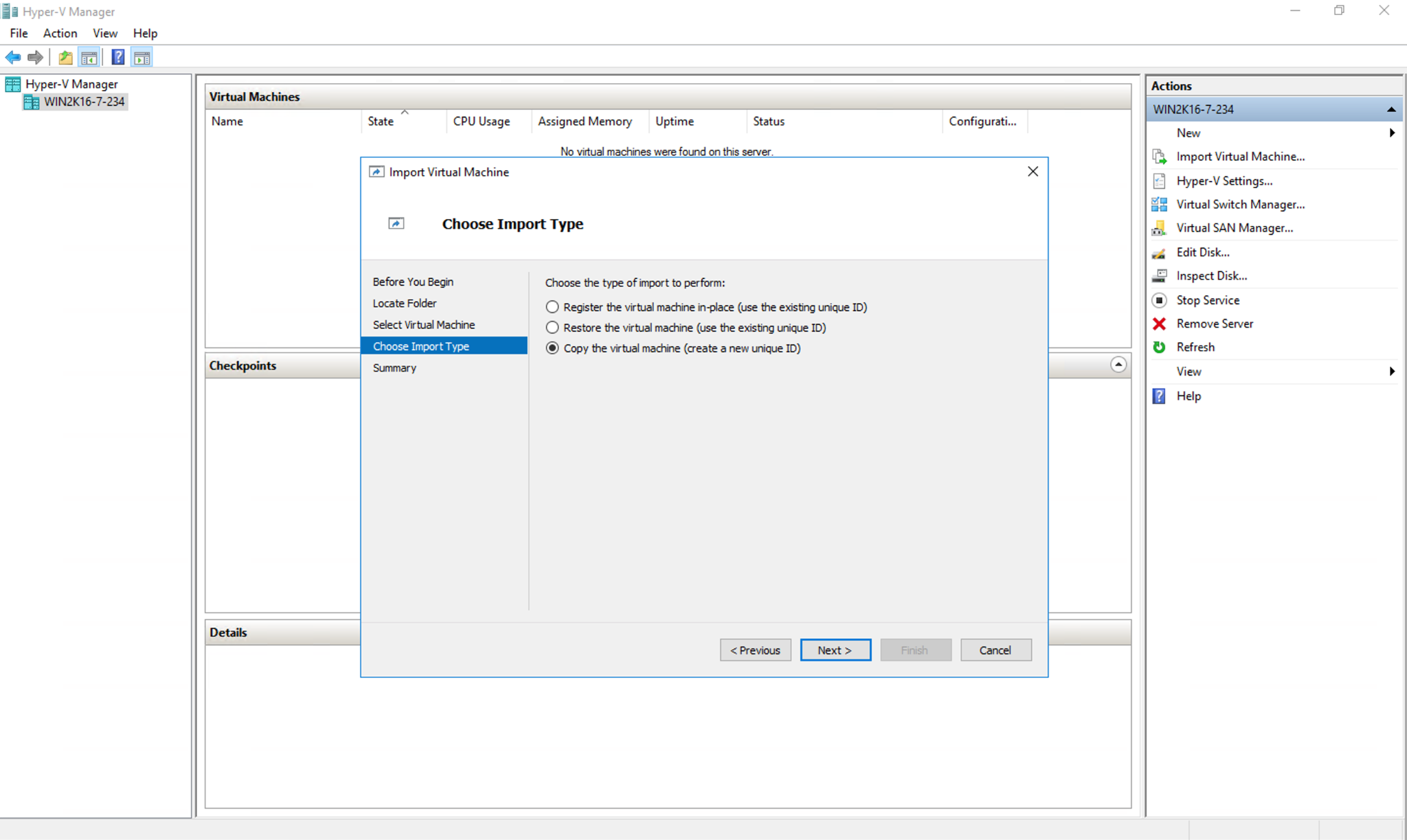Select Choose Import Type wizard step

coord(444,346)
